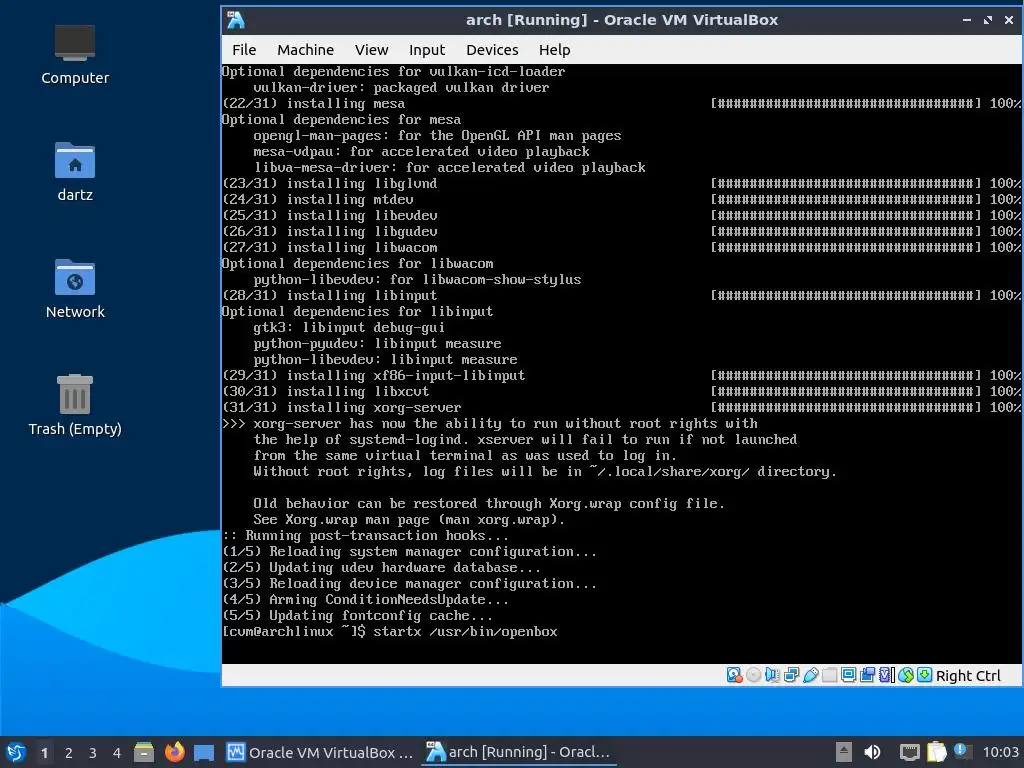Click the VirtualBox window icon in title bar
Image resolution: width=1024 pixels, height=768 pixels.
pyautogui.click(x=236, y=20)
